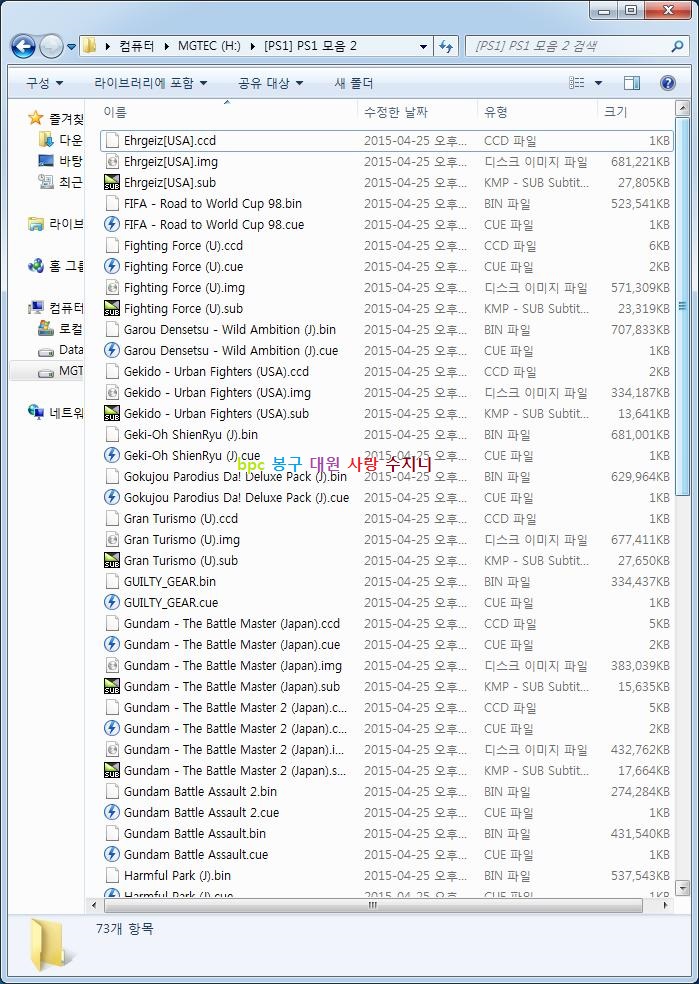The image size is (699, 984).
Task: Click the Forward navigation arrow button
Action: pyautogui.click(x=51, y=46)
